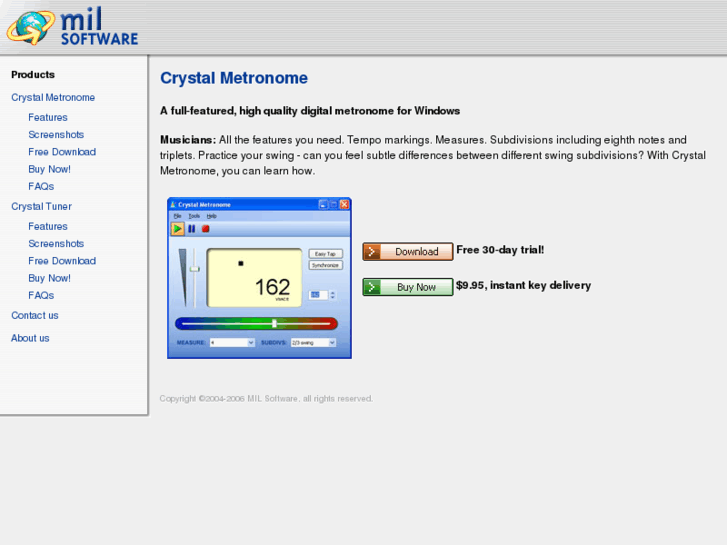Image resolution: width=727 pixels, height=545 pixels.
Task: Open the SUBDIVS dropdown showing 2/3 swing
Action: (x=313, y=343)
